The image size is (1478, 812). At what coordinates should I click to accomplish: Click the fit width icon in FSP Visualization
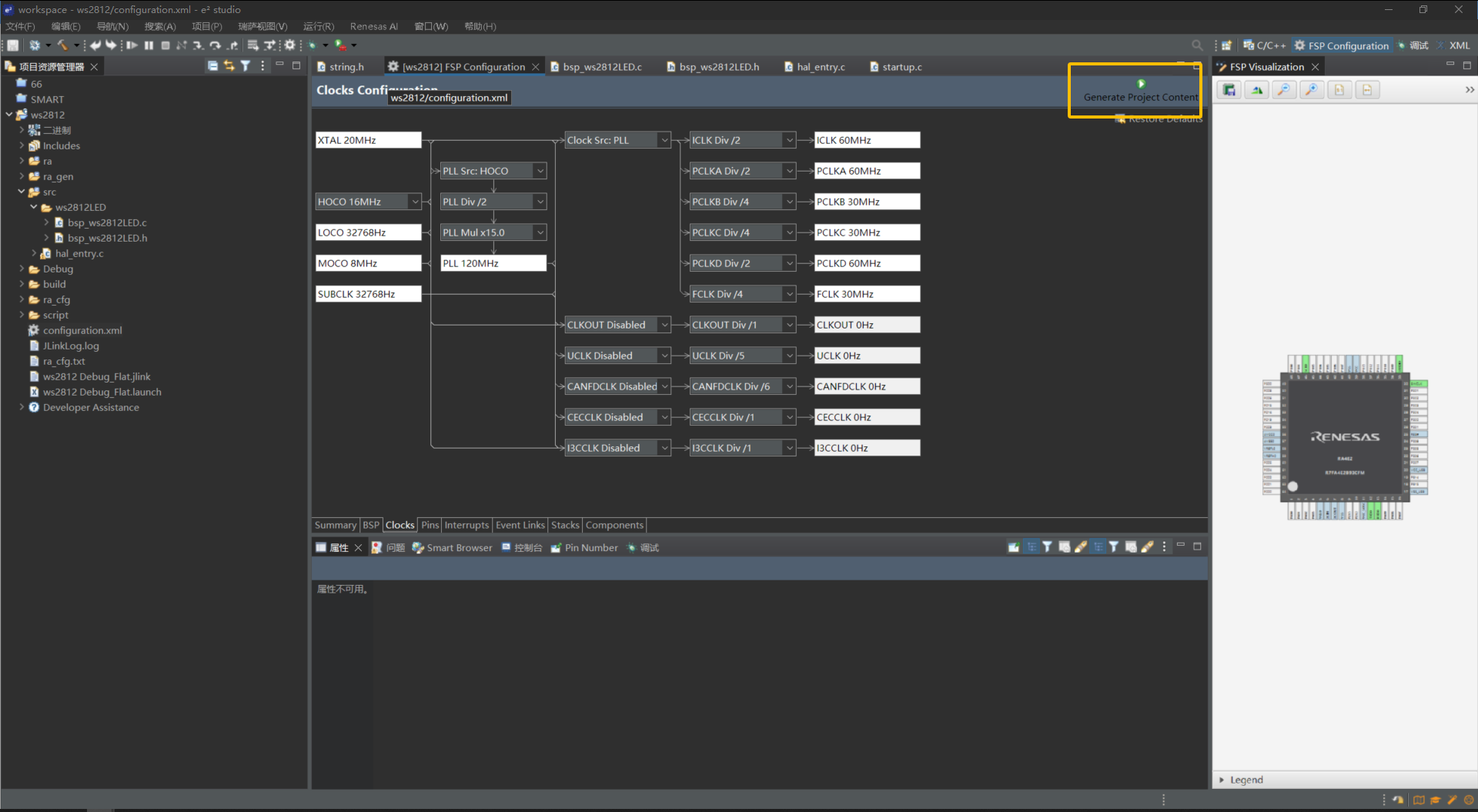pyautogui.click(x=1367, y=90)
